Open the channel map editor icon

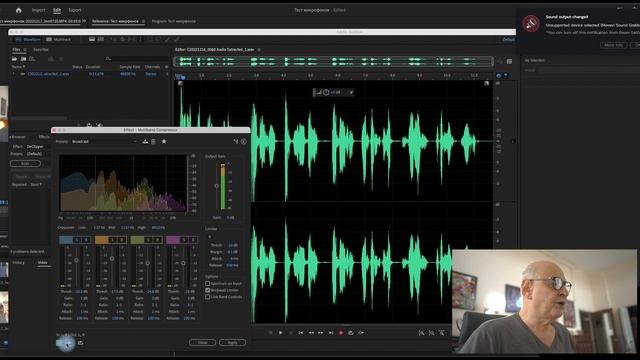236,142
